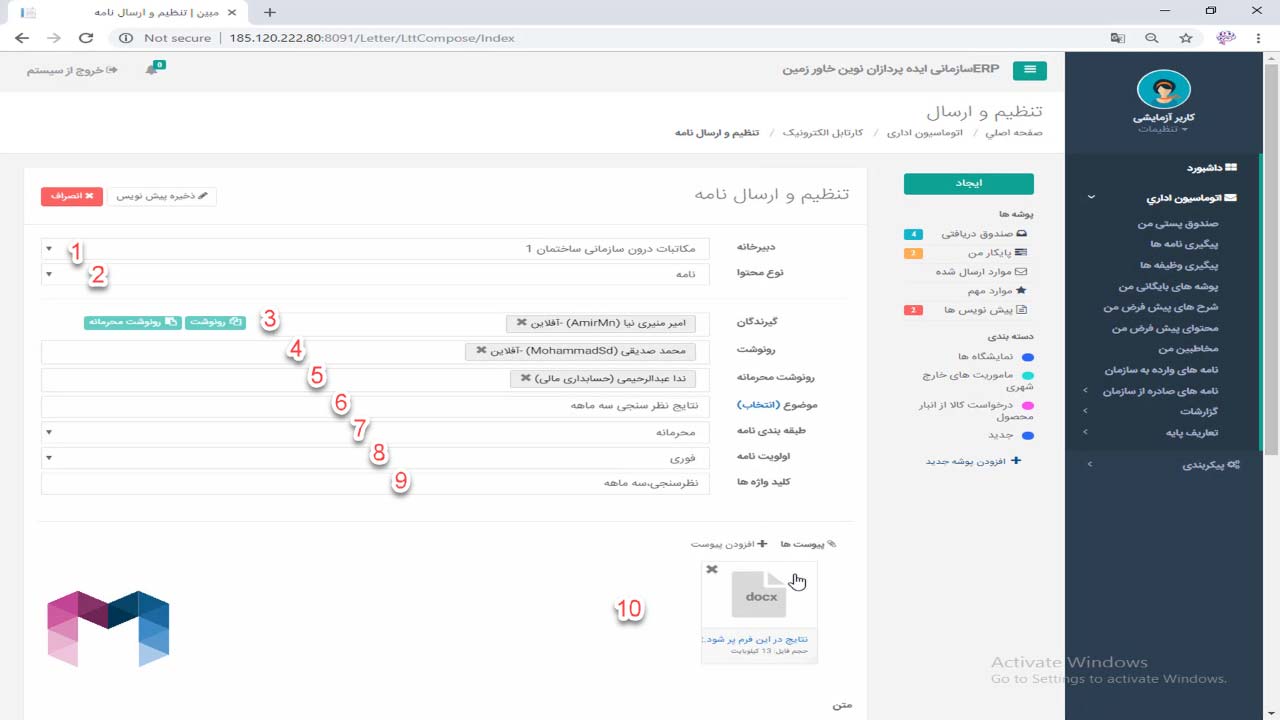The width and height of the screenshot is (1280, 720).
Task: Open صندوق پستی من in sidebar
Action: tap(1178, 224)
